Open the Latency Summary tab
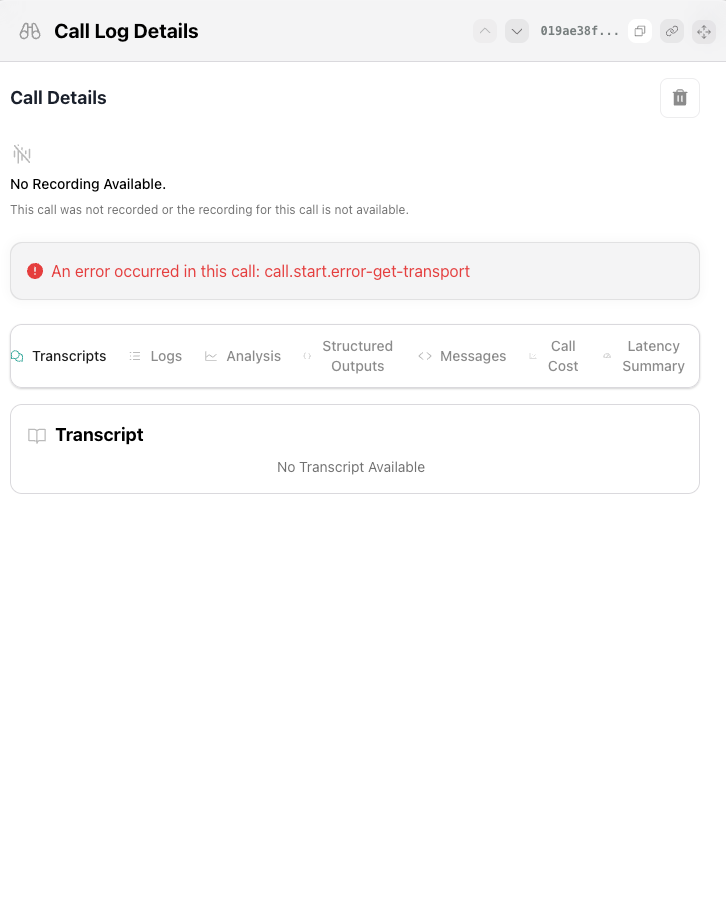 pyautogui.click(x=644, y=356)
